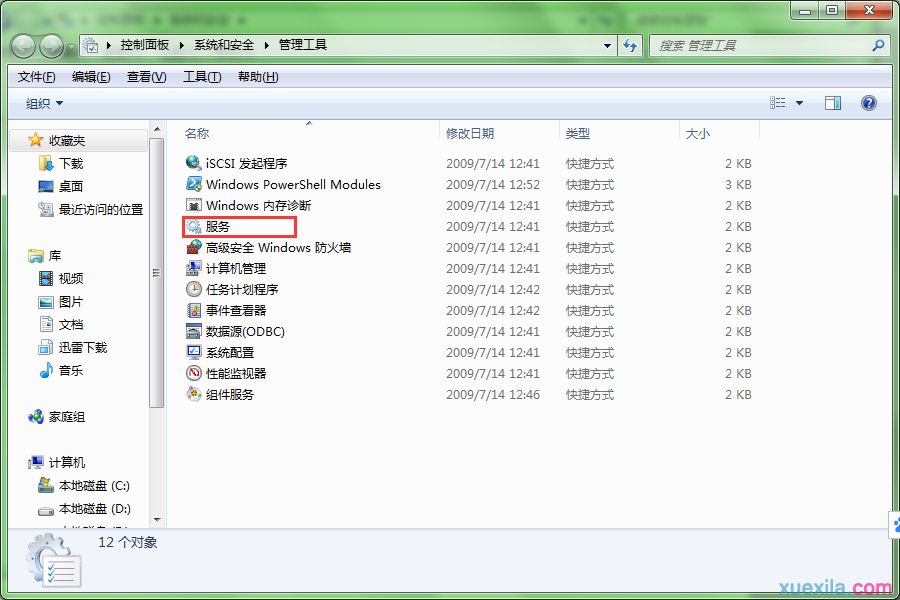This screenshot has width=900, height=600.
Task: Select the 服务 gear icon
Action: pos(193,226)
